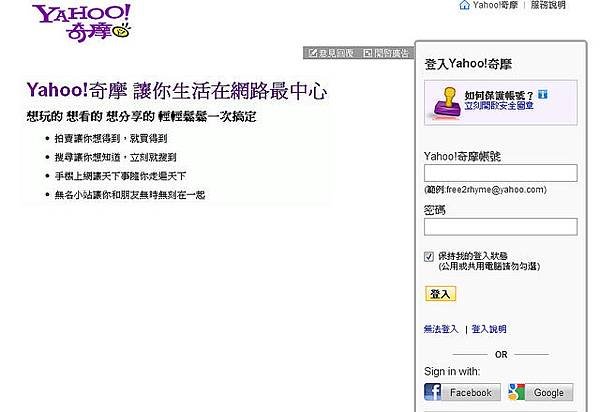Click the Google logo icon
The image size is (600, 412).
[x=517, y=392]
